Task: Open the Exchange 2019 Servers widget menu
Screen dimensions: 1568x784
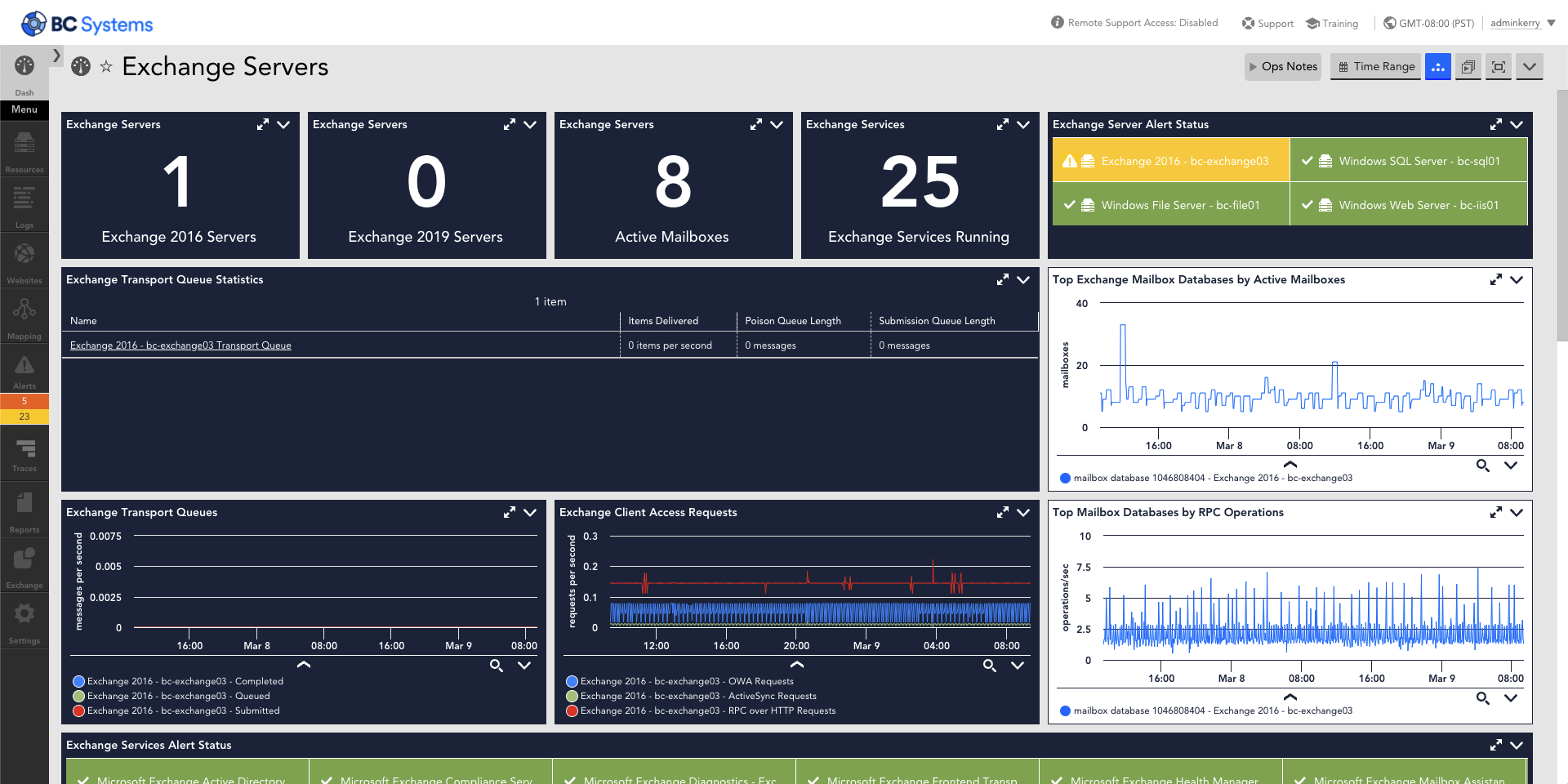Action: [530, 124]
